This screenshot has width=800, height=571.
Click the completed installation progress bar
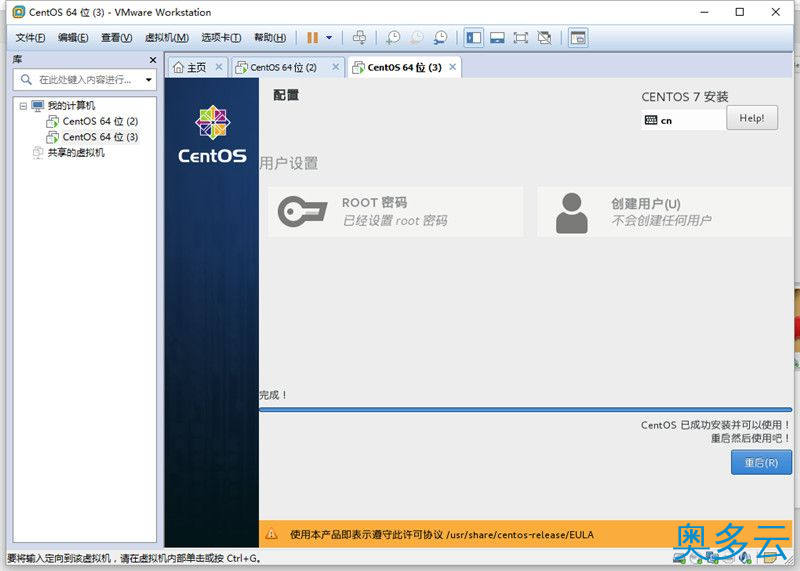pyautogui.click(x=526, y=409)
